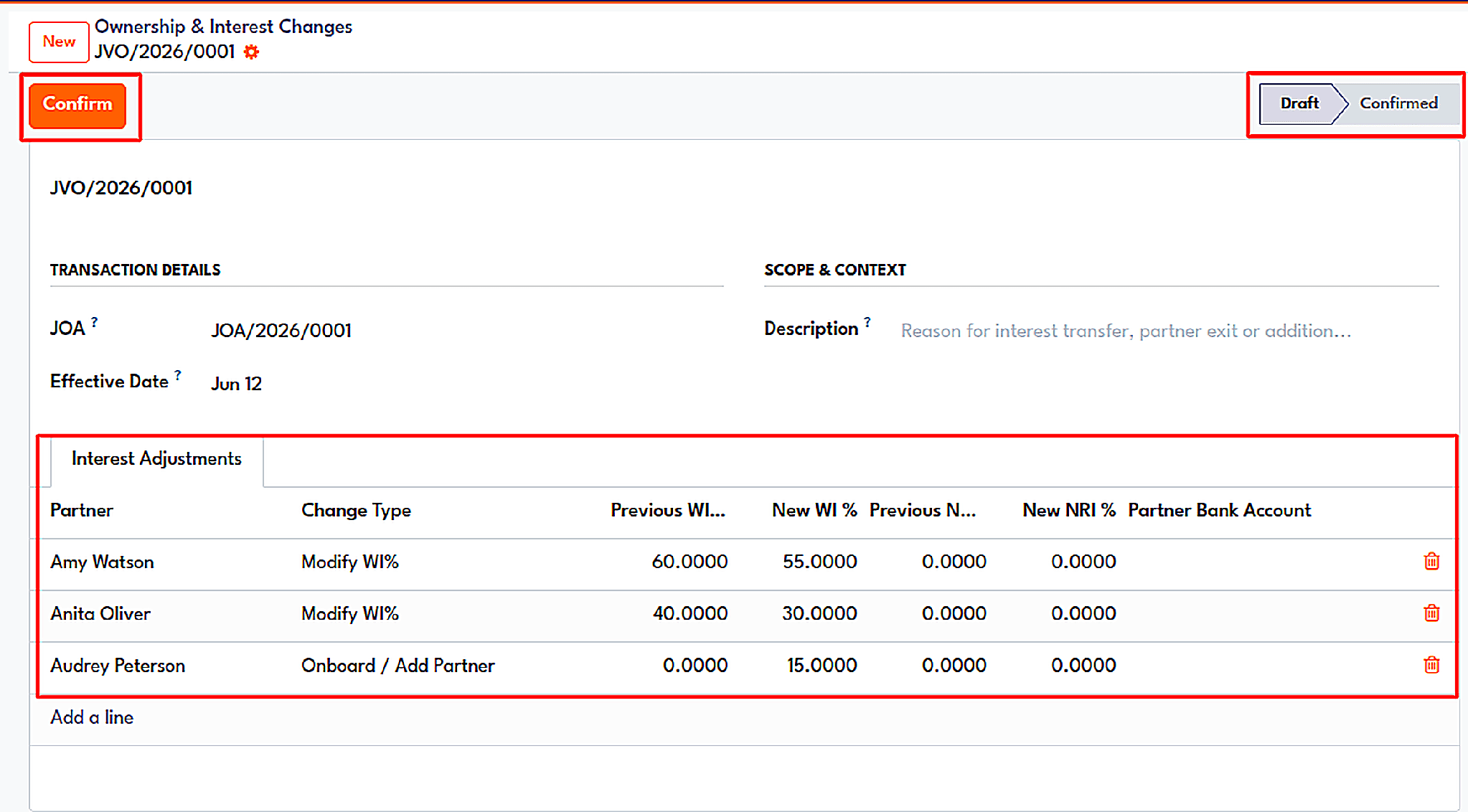The image size is (1468, 812).
Task: Edit Amy Watson's New WI % value
Action: click(819, 562)
